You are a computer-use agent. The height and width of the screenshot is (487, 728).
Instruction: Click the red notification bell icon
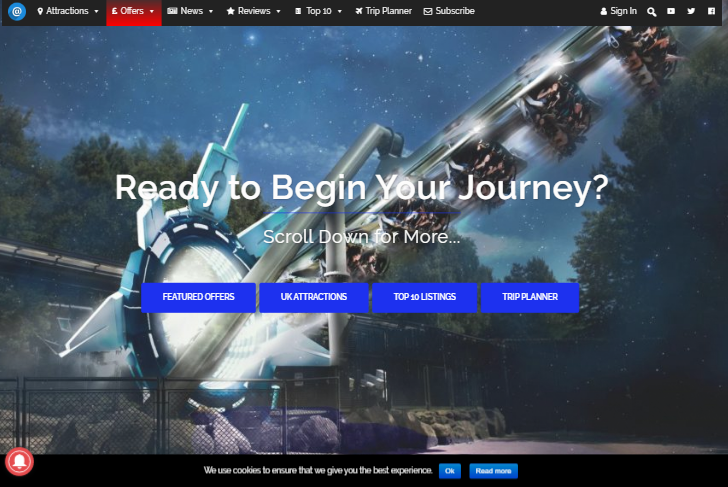coord(20,461)
